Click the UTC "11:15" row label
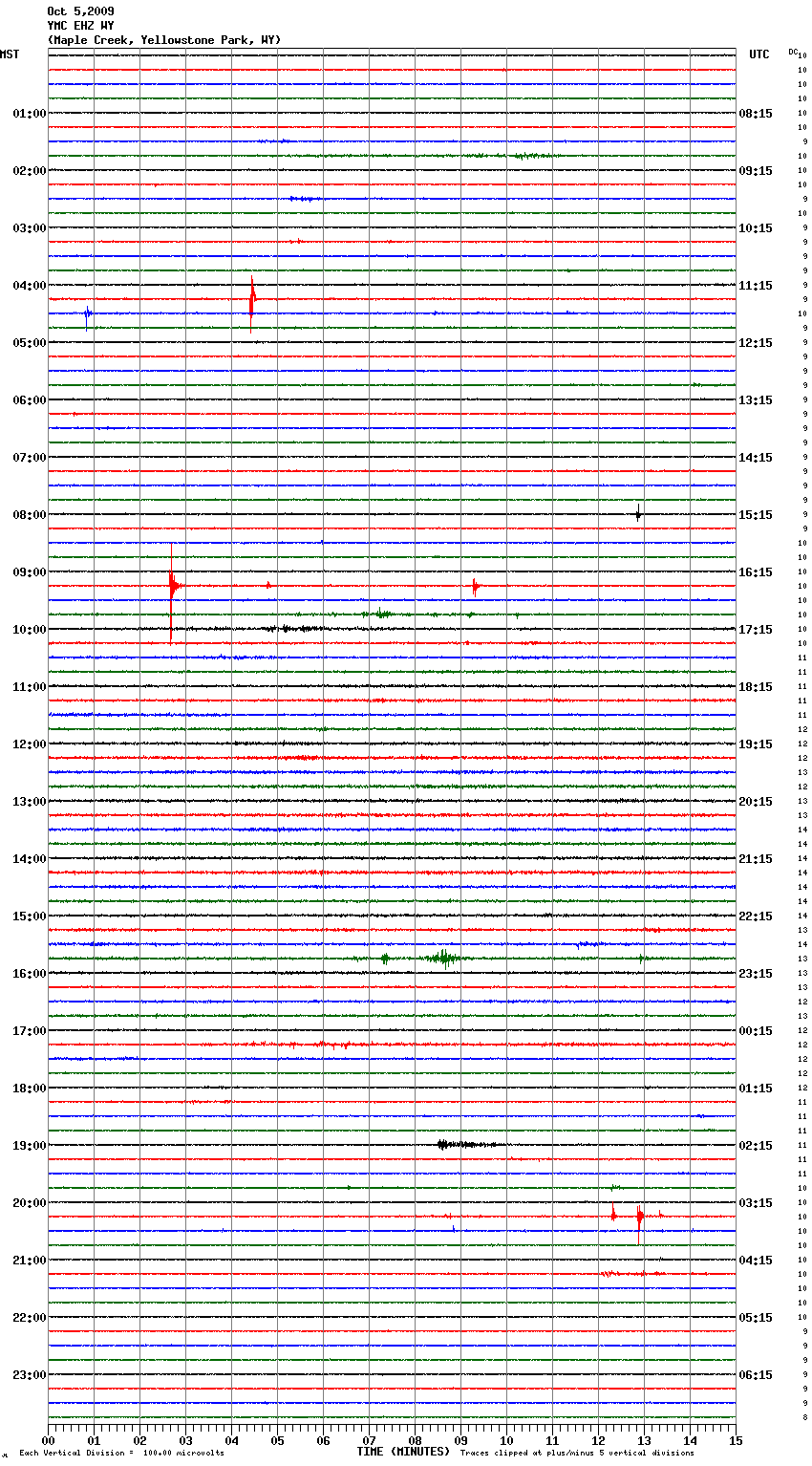 pos(756,286)
